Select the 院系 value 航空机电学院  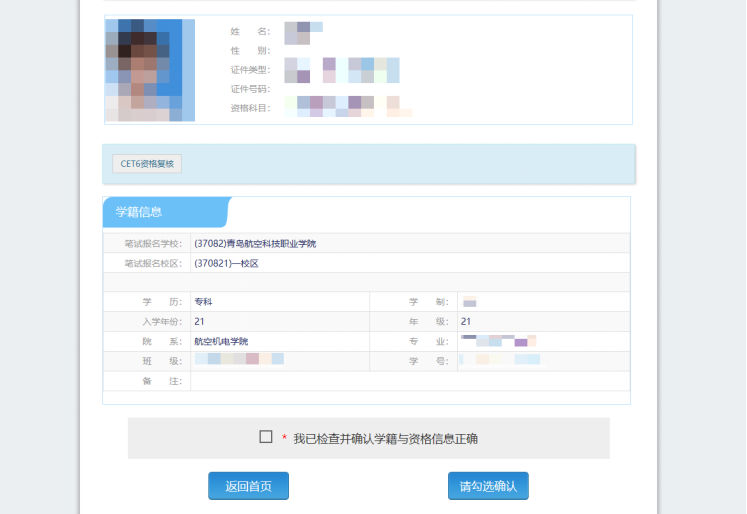click(x=220, y=341)
